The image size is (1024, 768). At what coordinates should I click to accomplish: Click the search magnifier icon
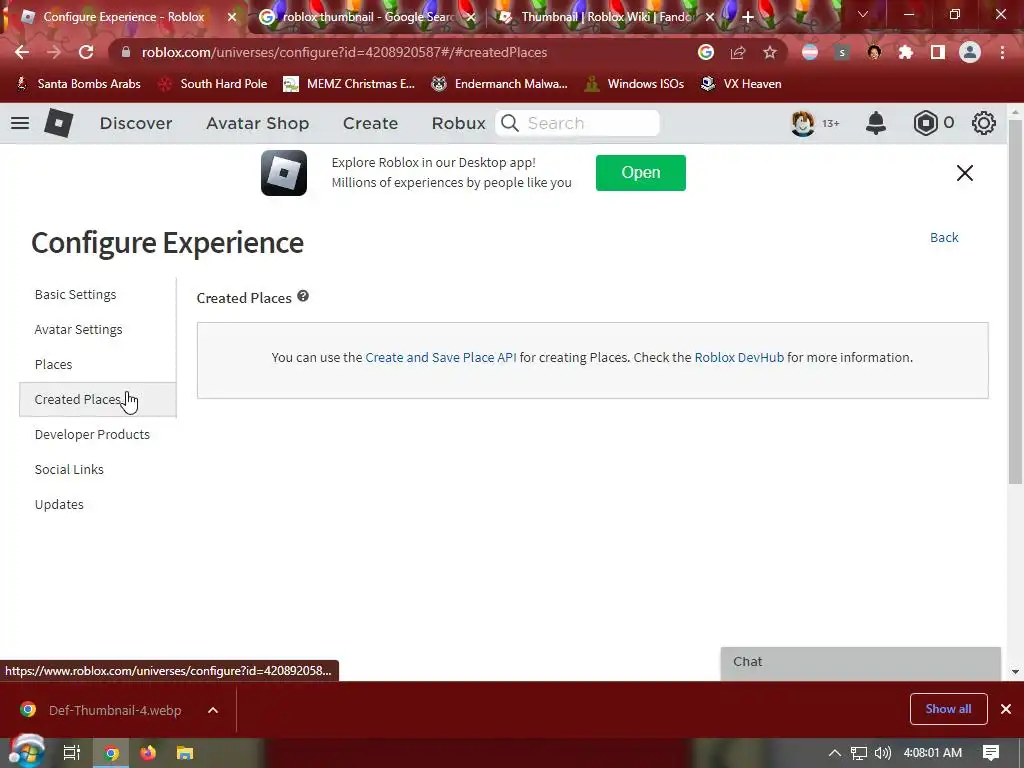click(510, 123)
